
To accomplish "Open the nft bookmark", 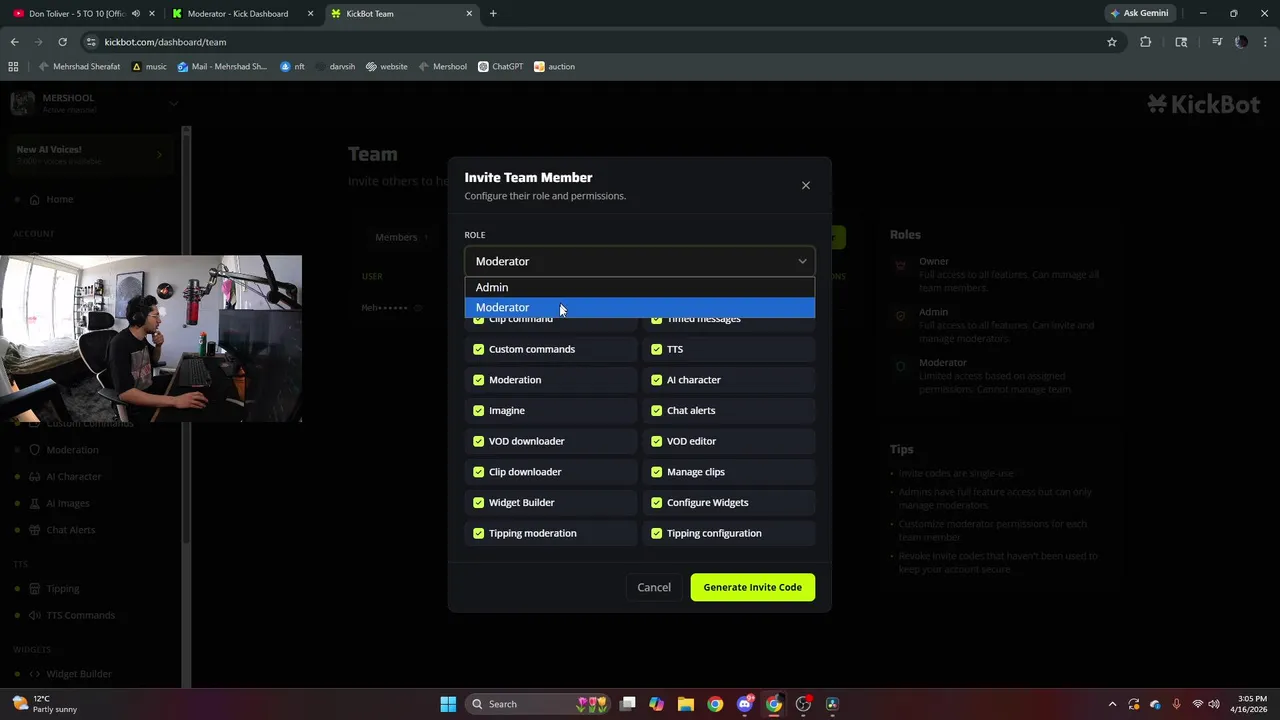I will click(x=292, y=67).
